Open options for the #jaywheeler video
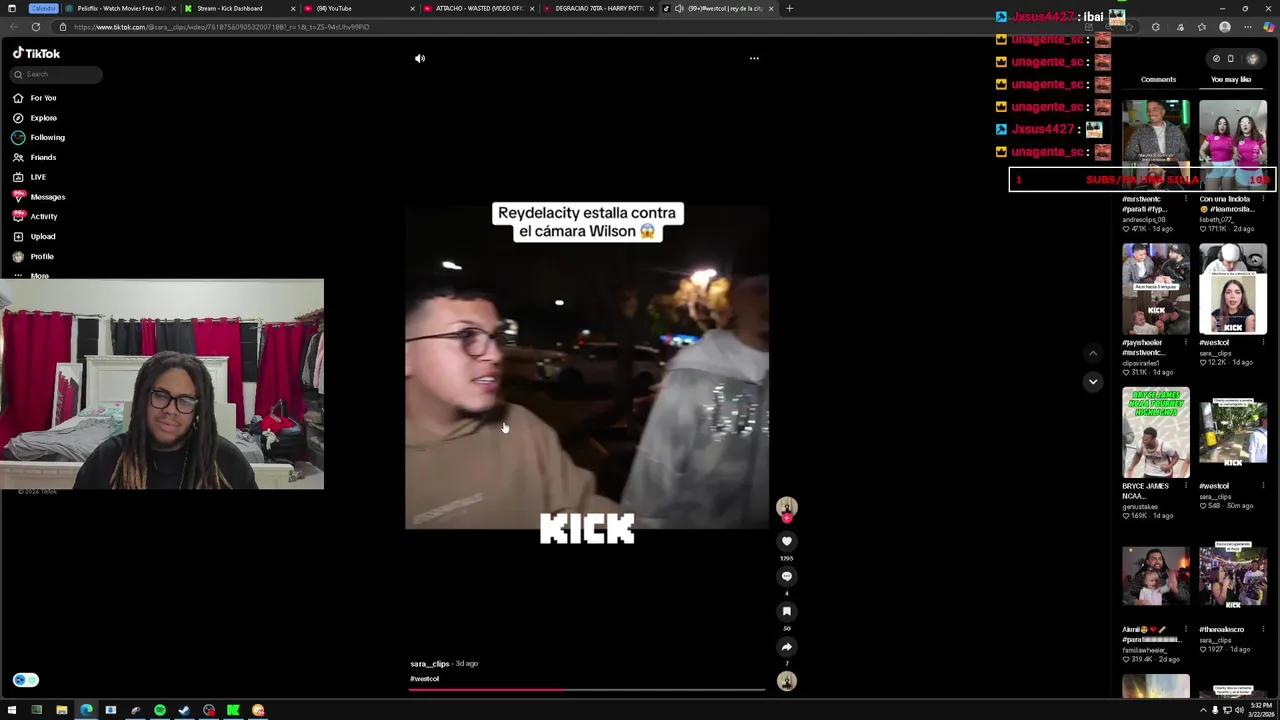The height and width of the screenshot is (720, 1280). point(1186,343)
